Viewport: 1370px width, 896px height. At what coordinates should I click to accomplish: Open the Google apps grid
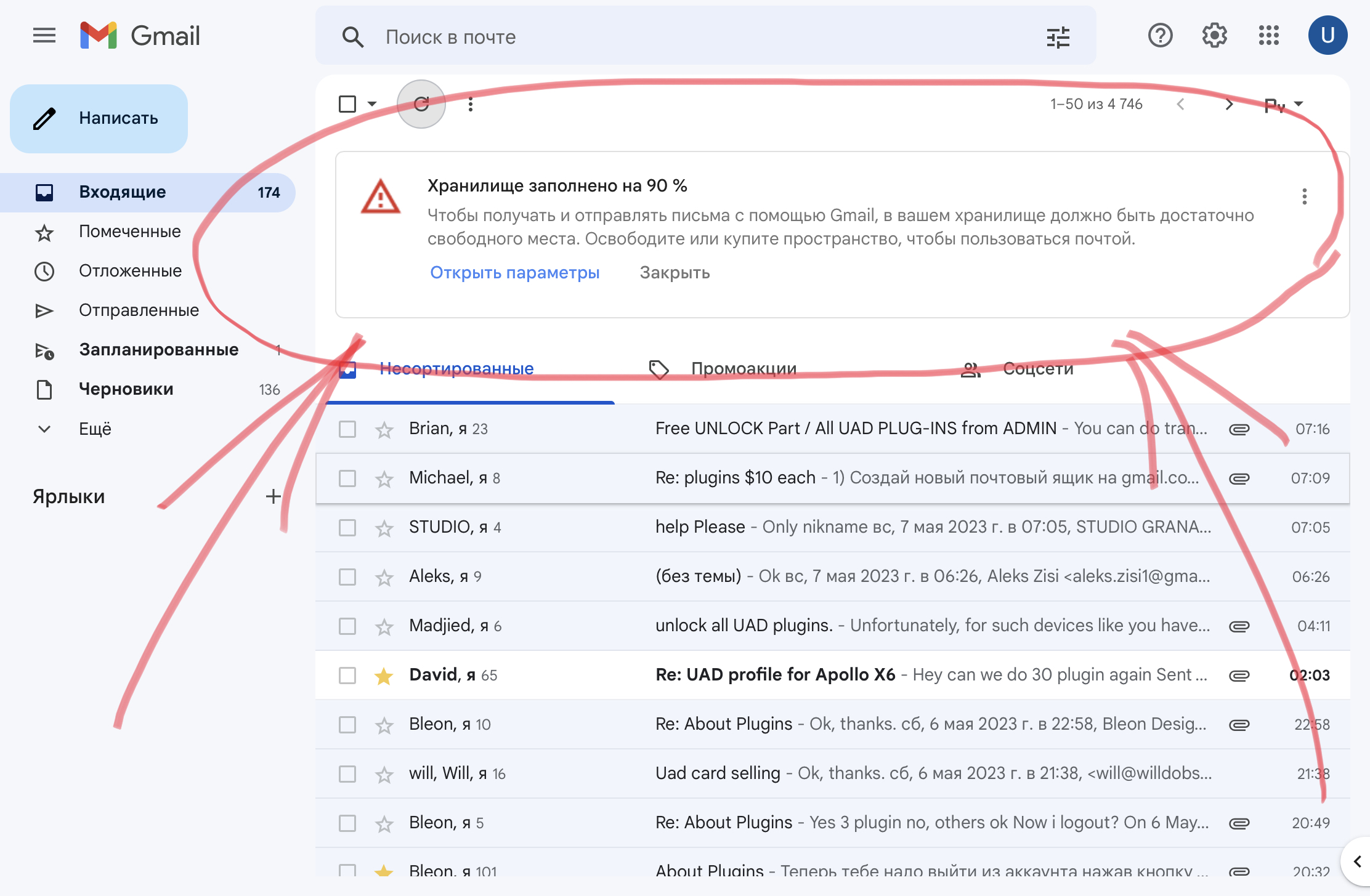point(1268,36)
